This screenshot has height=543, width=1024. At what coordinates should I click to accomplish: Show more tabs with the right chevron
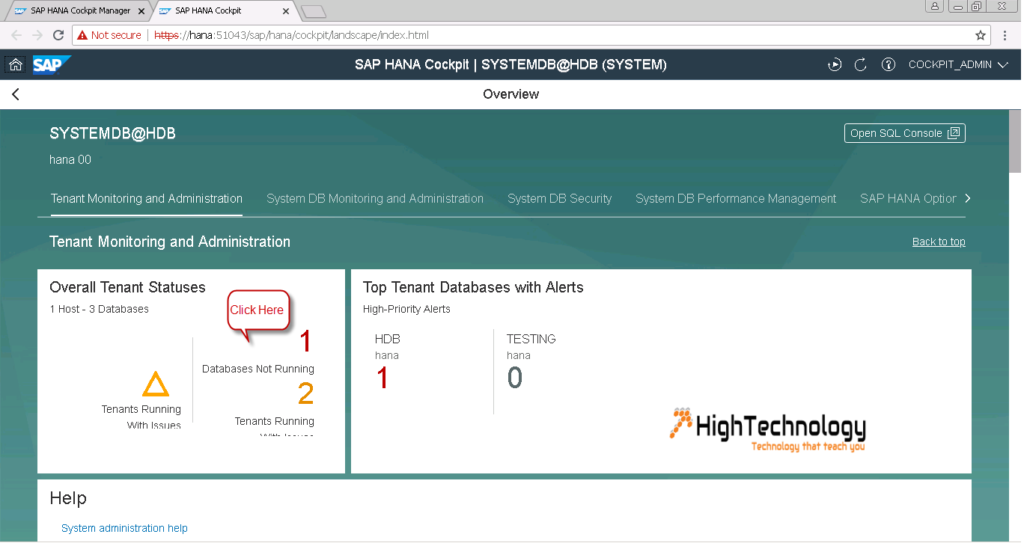(968, 199)
